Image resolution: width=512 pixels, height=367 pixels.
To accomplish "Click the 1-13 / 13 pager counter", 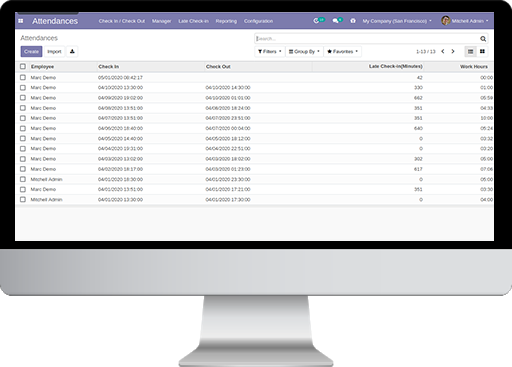I will click(x=426, y=52).
